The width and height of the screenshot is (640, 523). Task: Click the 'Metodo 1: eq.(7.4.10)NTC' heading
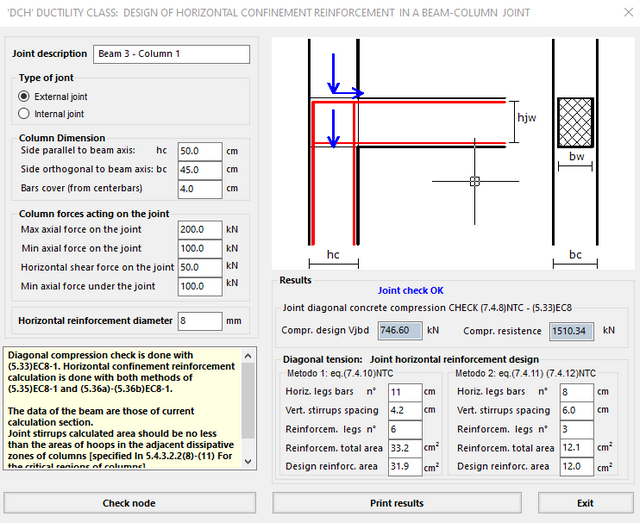(340, 373)
